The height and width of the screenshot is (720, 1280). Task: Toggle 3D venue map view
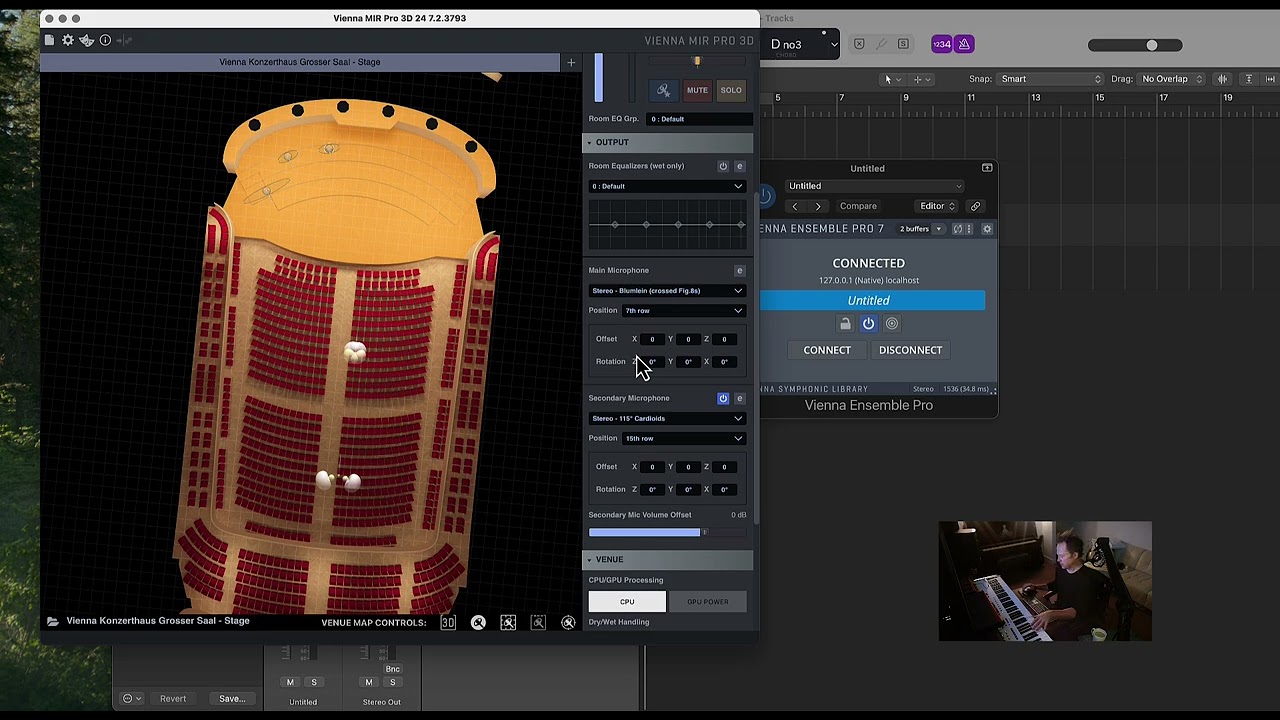pyautogui.click(x=448, y=622)
